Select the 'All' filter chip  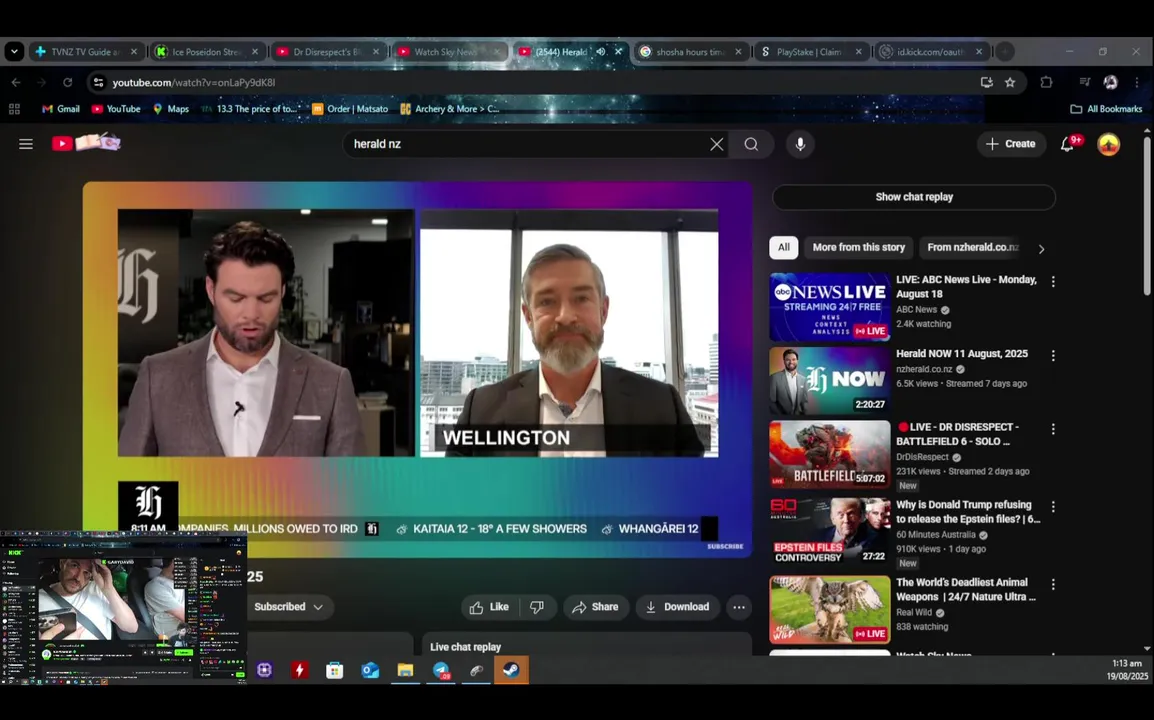point(784,247)
